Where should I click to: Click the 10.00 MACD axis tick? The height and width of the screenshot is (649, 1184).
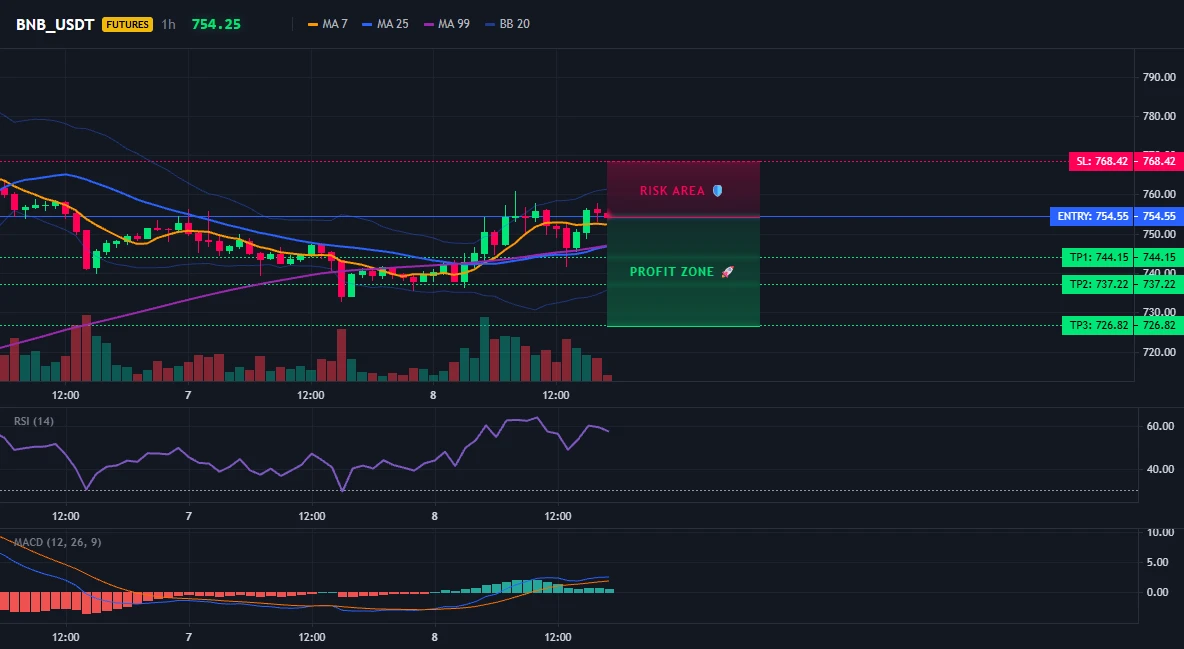(x=1161, y=533)
